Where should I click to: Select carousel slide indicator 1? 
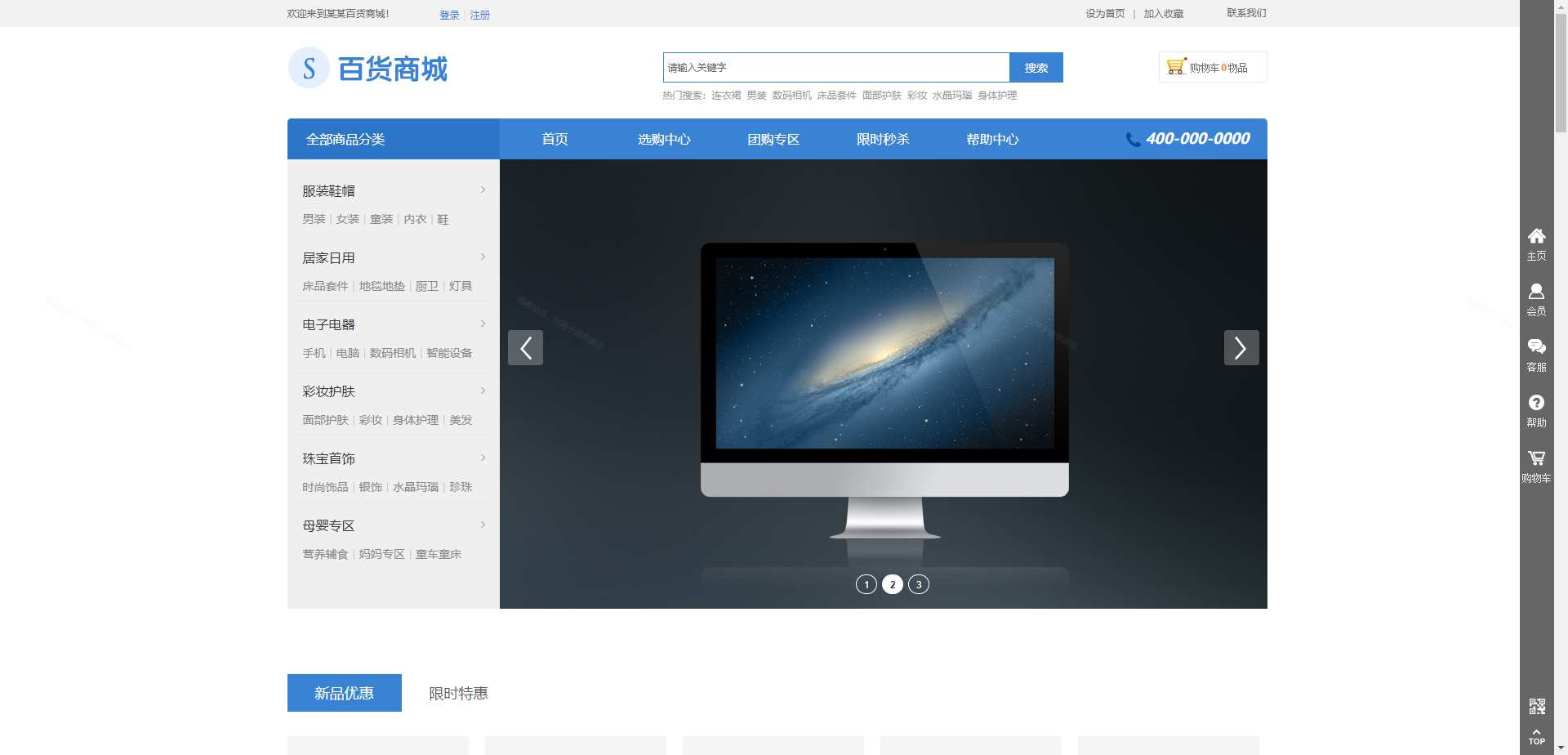click(x=866, y=584)
